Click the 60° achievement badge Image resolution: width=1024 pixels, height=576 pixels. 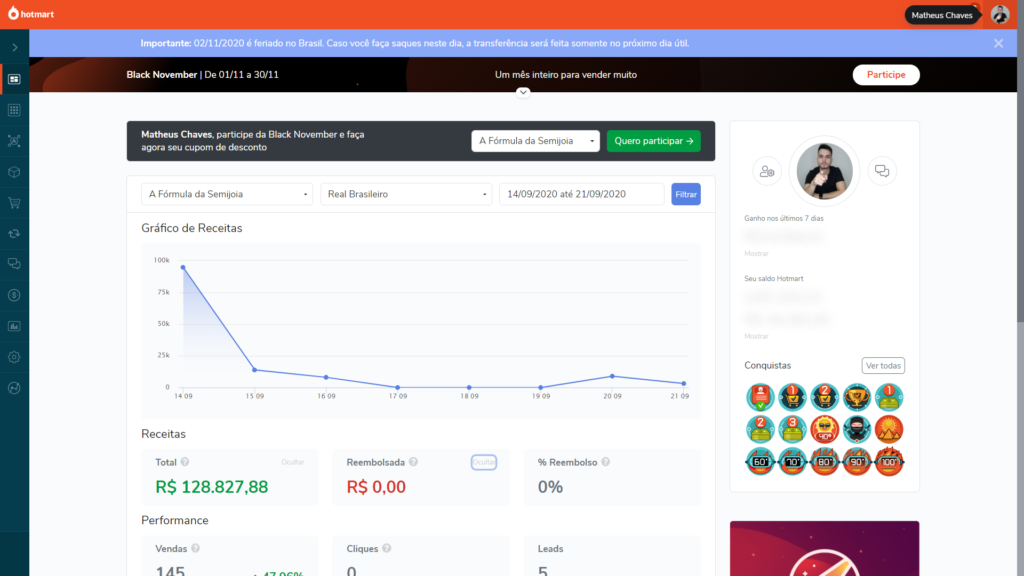pyautogui.click(x=760, y=462)
